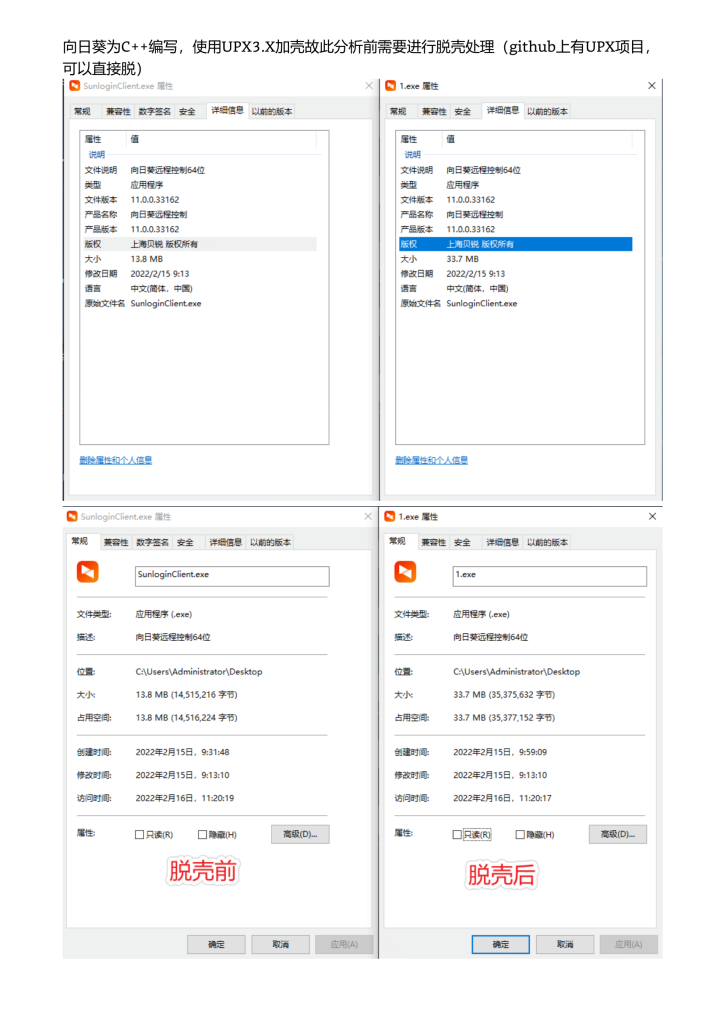Click 应用(A) button in SunloginClient.exe window
This screenshot has width=724, height=1024.
pyautogui.click(x=344, y=944)
